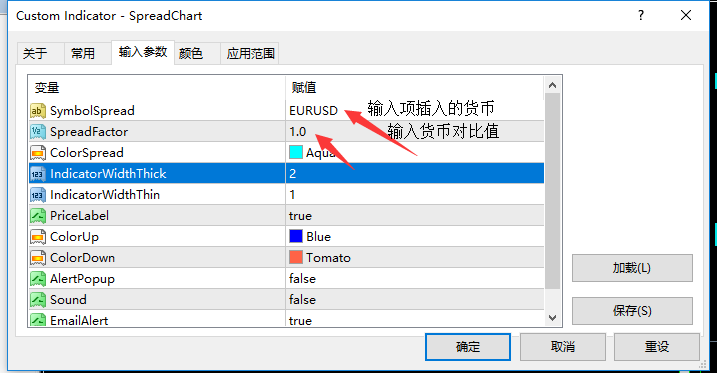Select the IndicatorWidthThick variable name
717x373 pixels.
pos(108,174)
